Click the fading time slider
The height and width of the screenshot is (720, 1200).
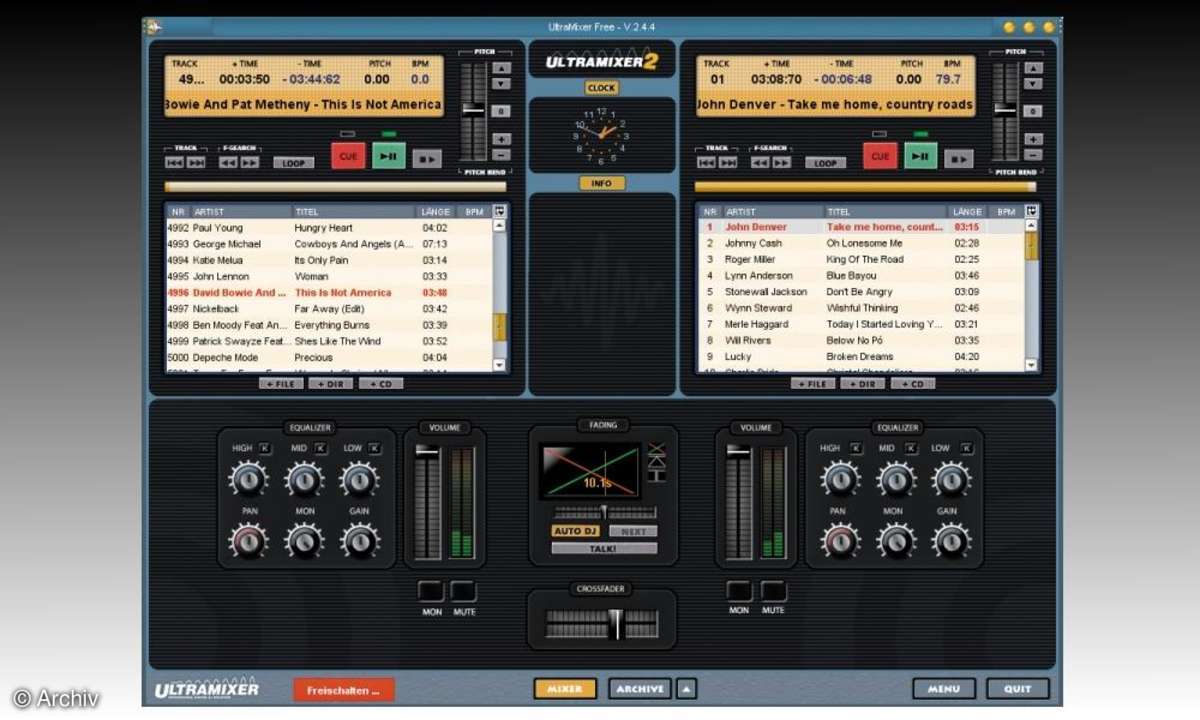(x=604, y=511)
